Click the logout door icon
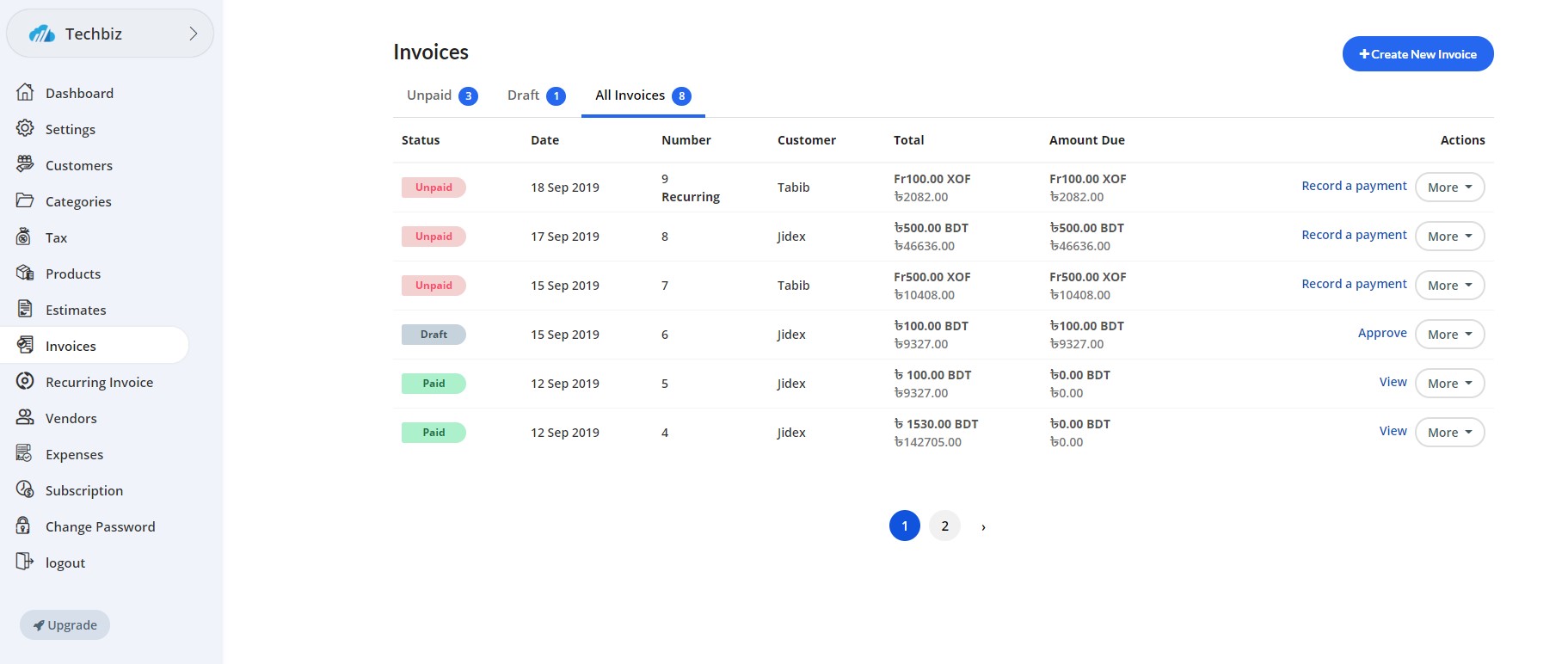The image size is (1568, 664). point(25,562)
